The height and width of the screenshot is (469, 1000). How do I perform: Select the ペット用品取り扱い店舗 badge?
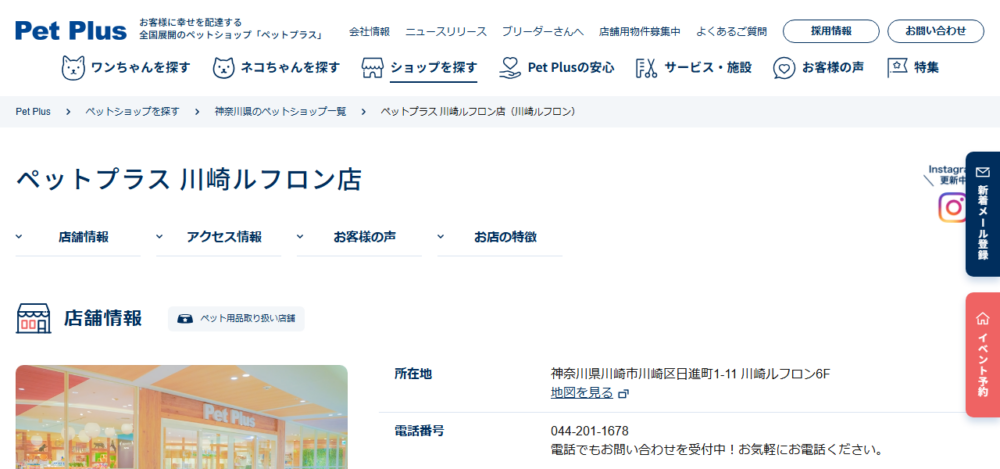pyautogui.click(x=236, y=318)
